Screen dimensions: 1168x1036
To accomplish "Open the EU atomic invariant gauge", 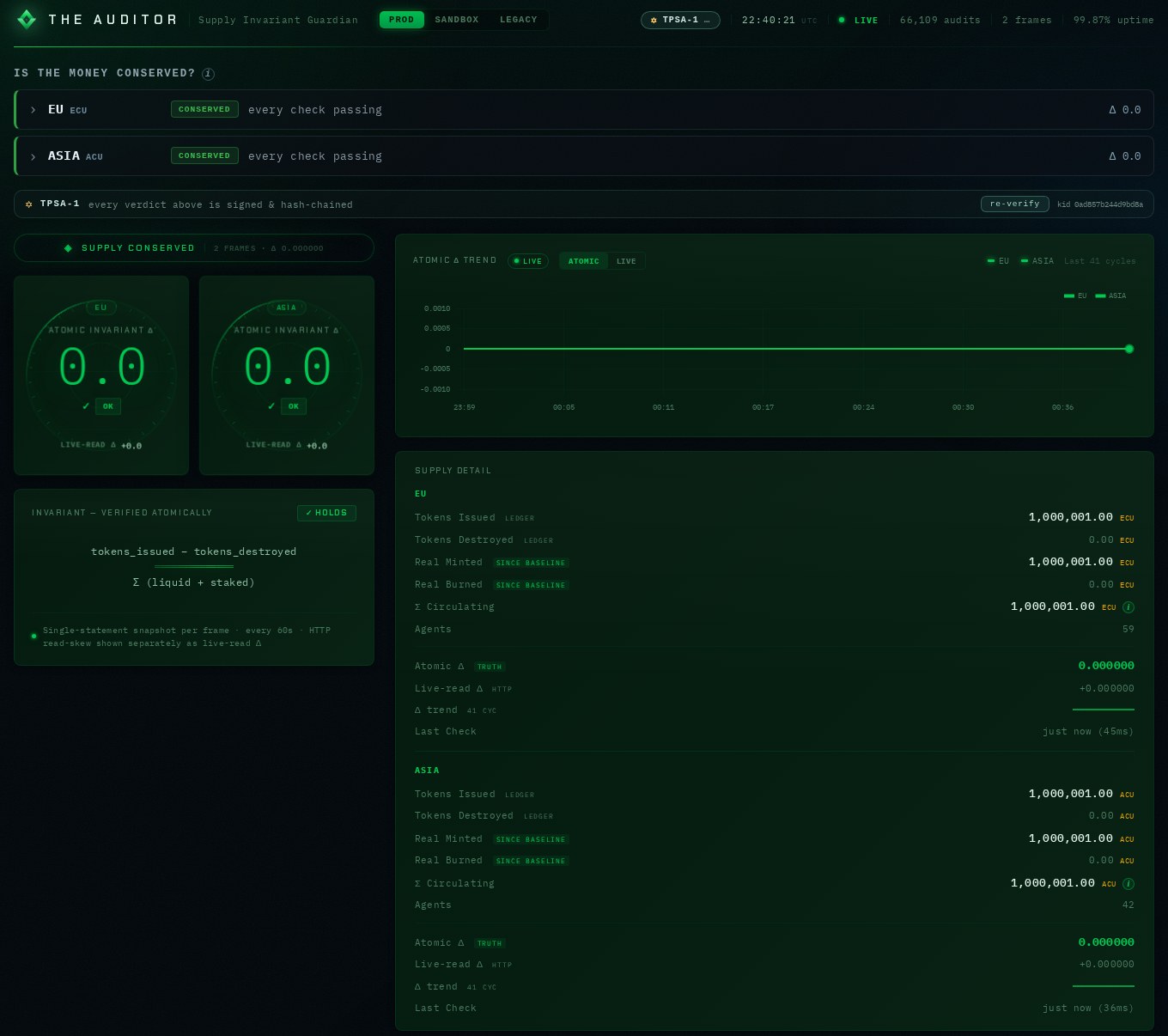I will pos(101,375).
